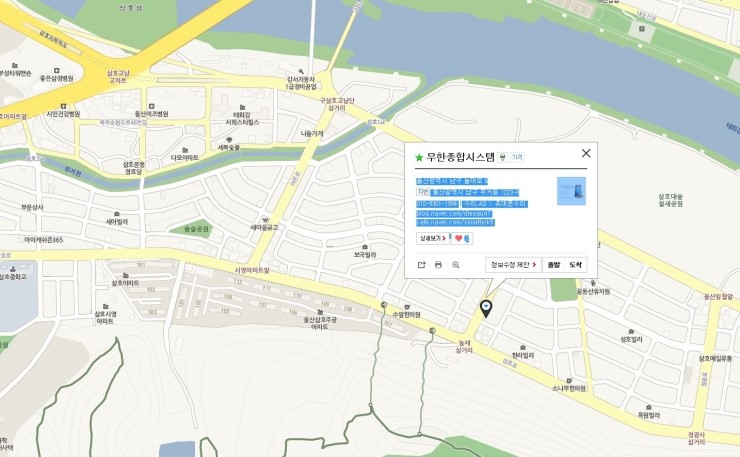Viewport: 740px width, 457px height.
Task: Click the 부문상시 map label
Action: pos(32,207)
